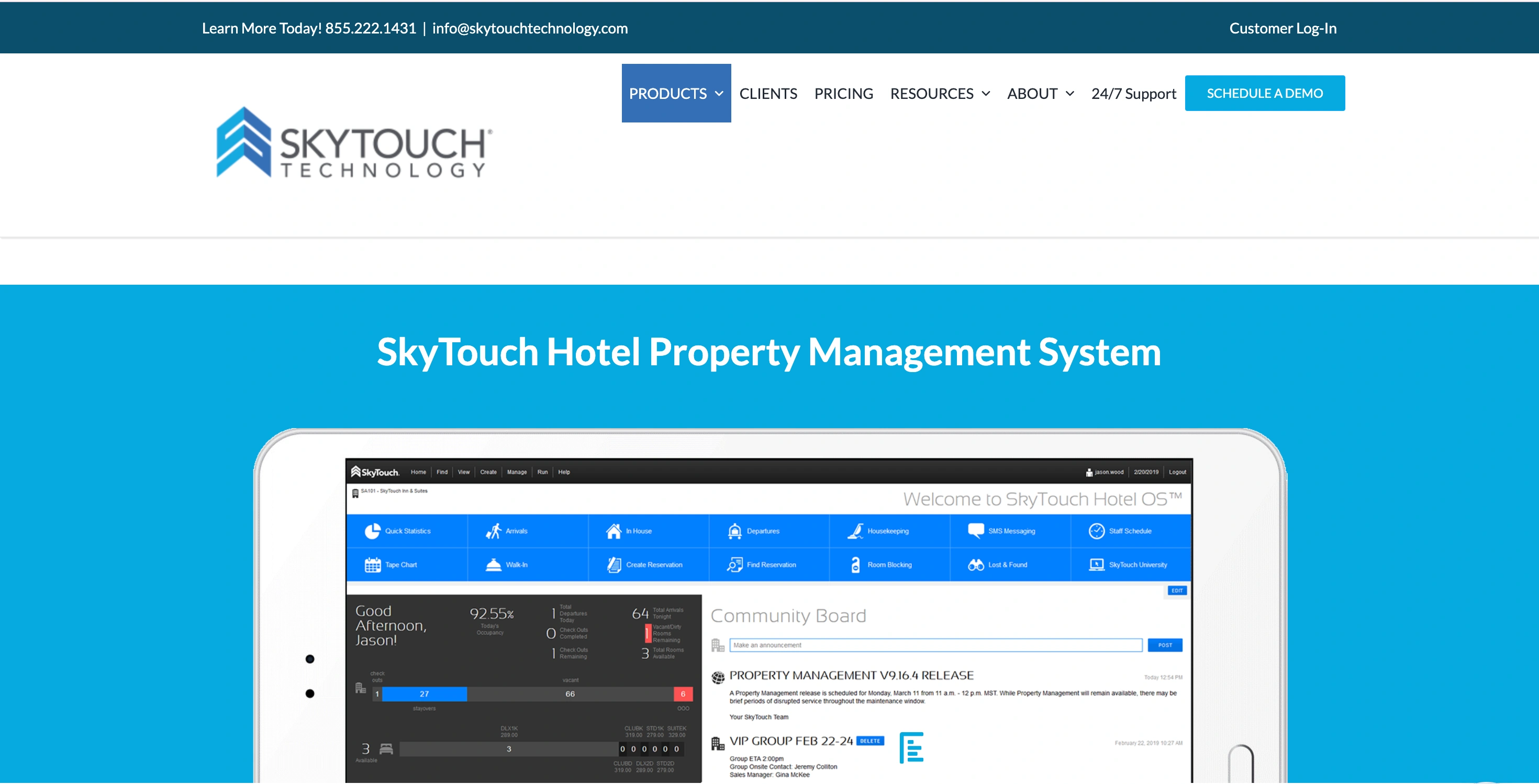The height and width of the screenshot is (784, 1539).
Task: Call the 855.222.1431 phone link
Action: (370, 28)
